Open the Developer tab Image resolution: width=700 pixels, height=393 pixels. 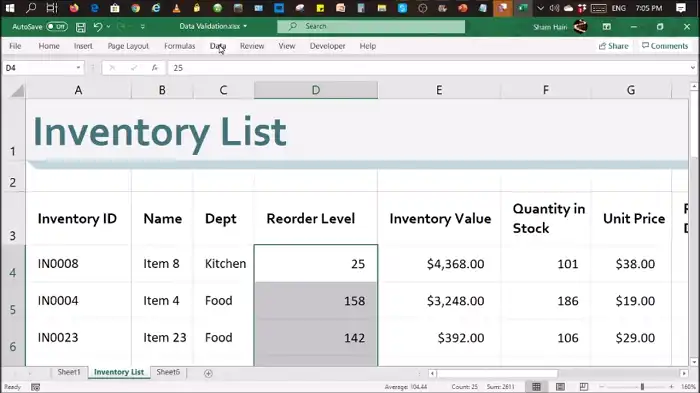327,46
